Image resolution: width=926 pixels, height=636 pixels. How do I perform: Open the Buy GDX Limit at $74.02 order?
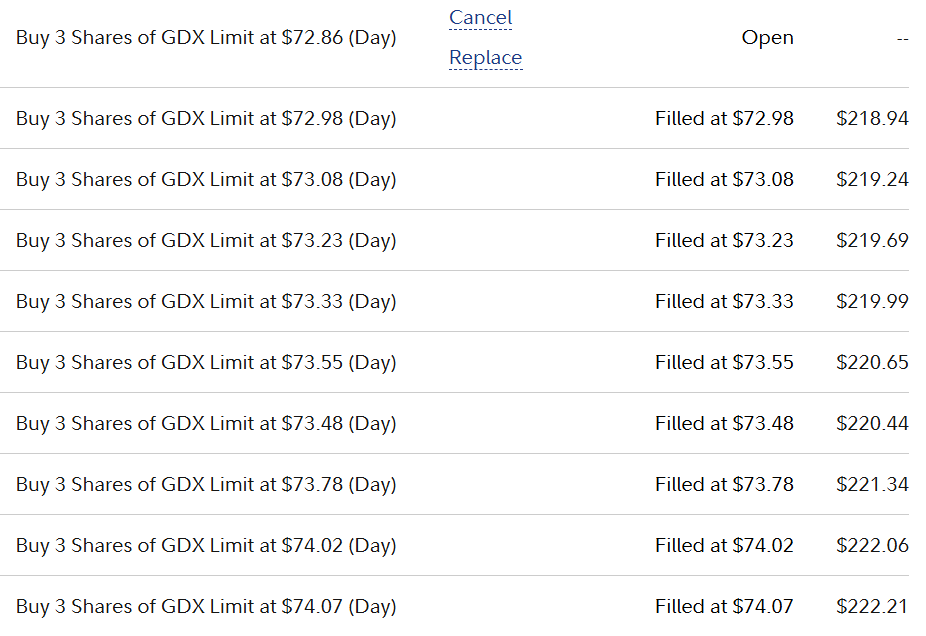(x=206, y=546)
